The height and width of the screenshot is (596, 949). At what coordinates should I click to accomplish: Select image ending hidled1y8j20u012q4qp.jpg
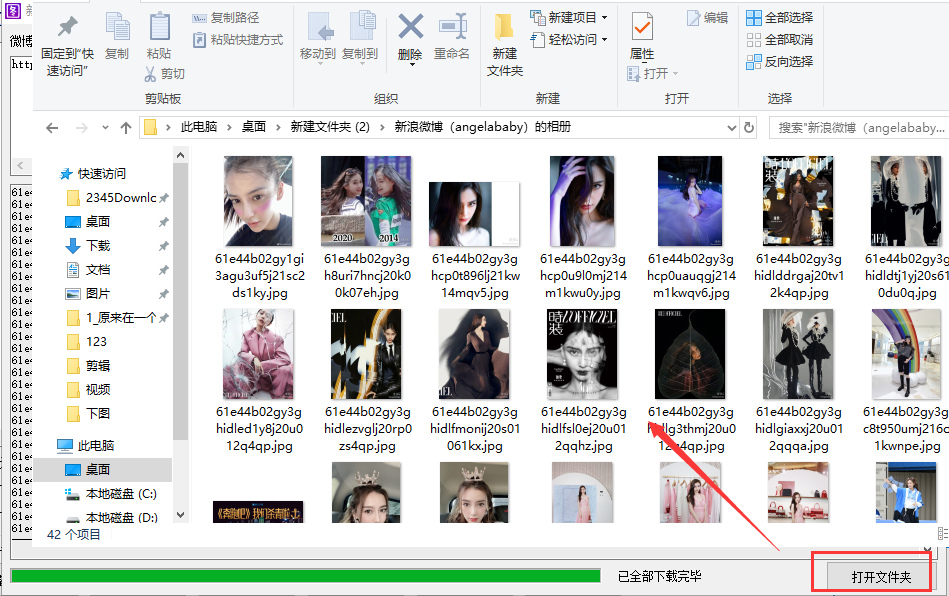[x=259, y=381]
